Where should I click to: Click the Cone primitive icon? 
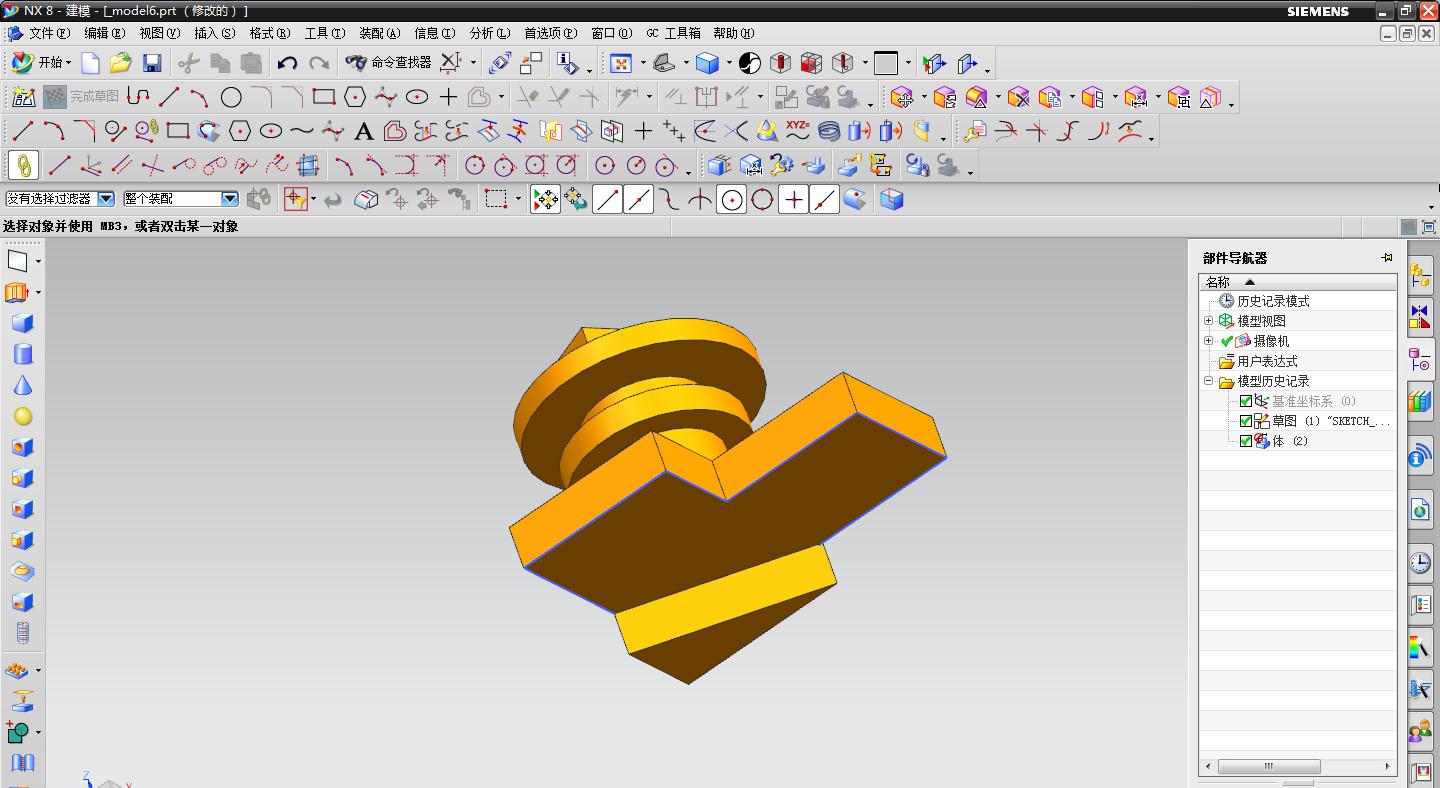[x=22, y=385]
